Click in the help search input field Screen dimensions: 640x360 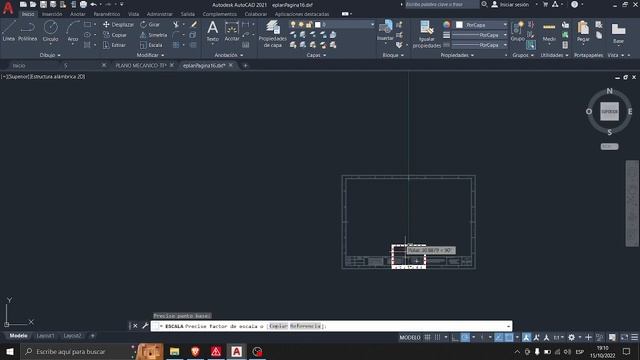click(x=442, y=4)
